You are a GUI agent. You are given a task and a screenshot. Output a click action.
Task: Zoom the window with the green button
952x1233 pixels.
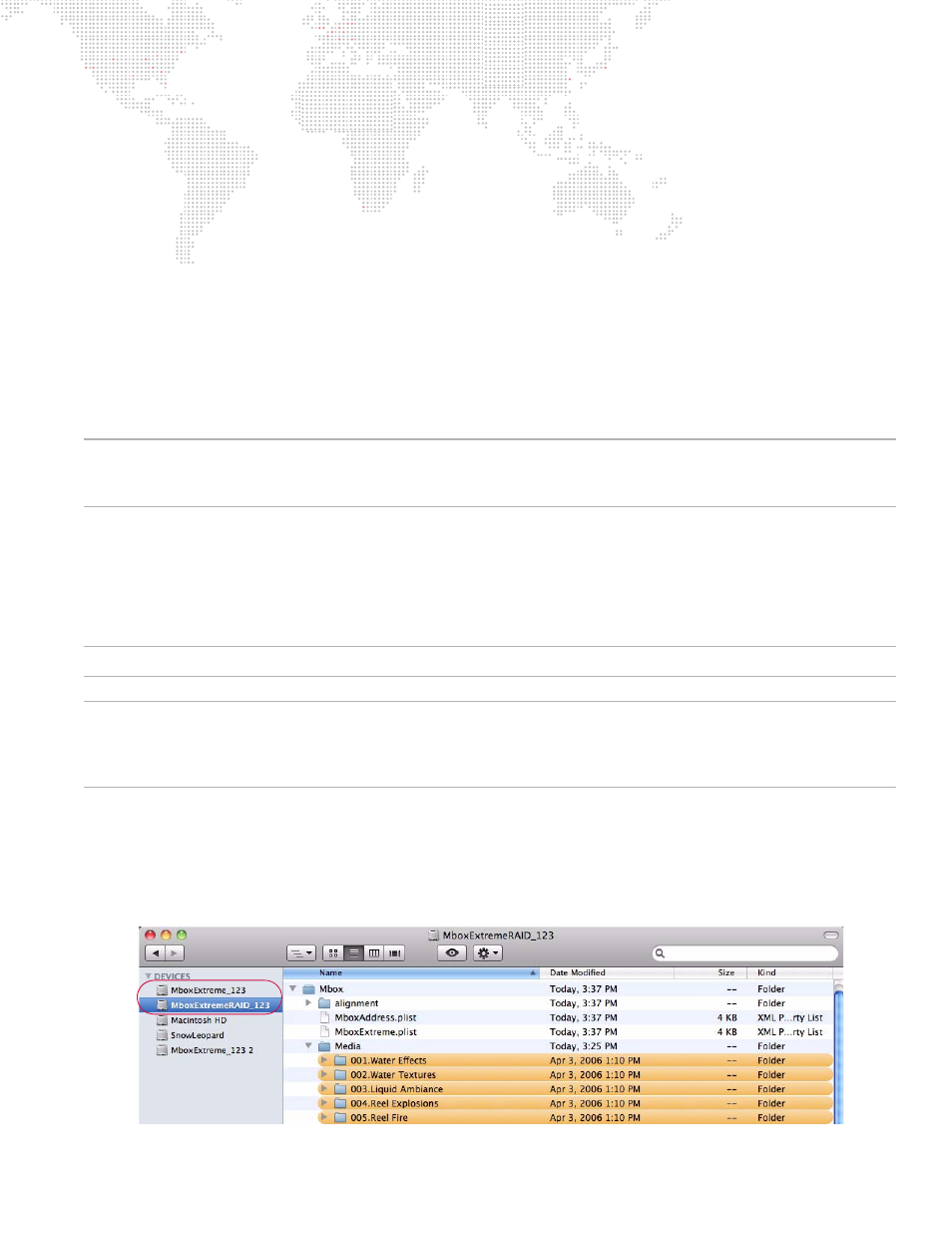(x=182, y=935)
